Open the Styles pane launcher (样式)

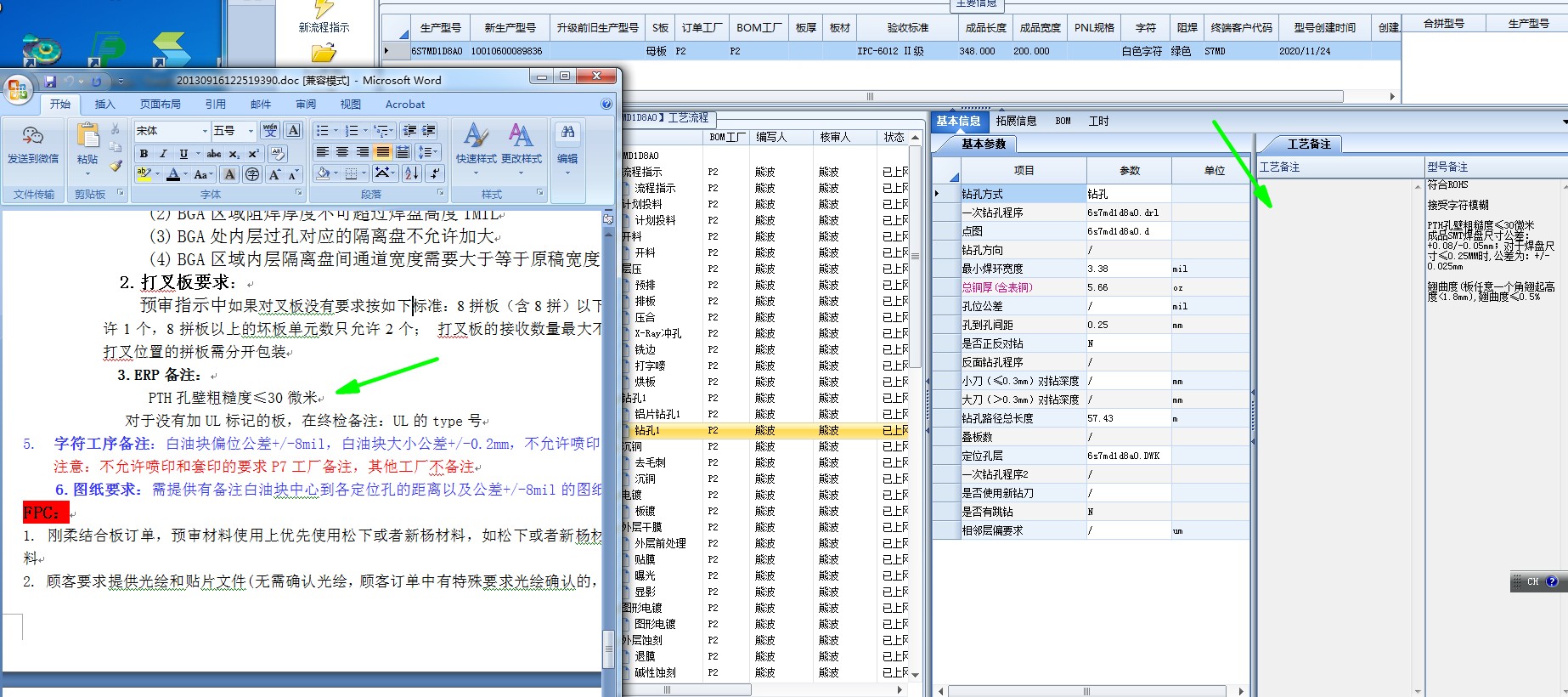[x=540, y=194]
